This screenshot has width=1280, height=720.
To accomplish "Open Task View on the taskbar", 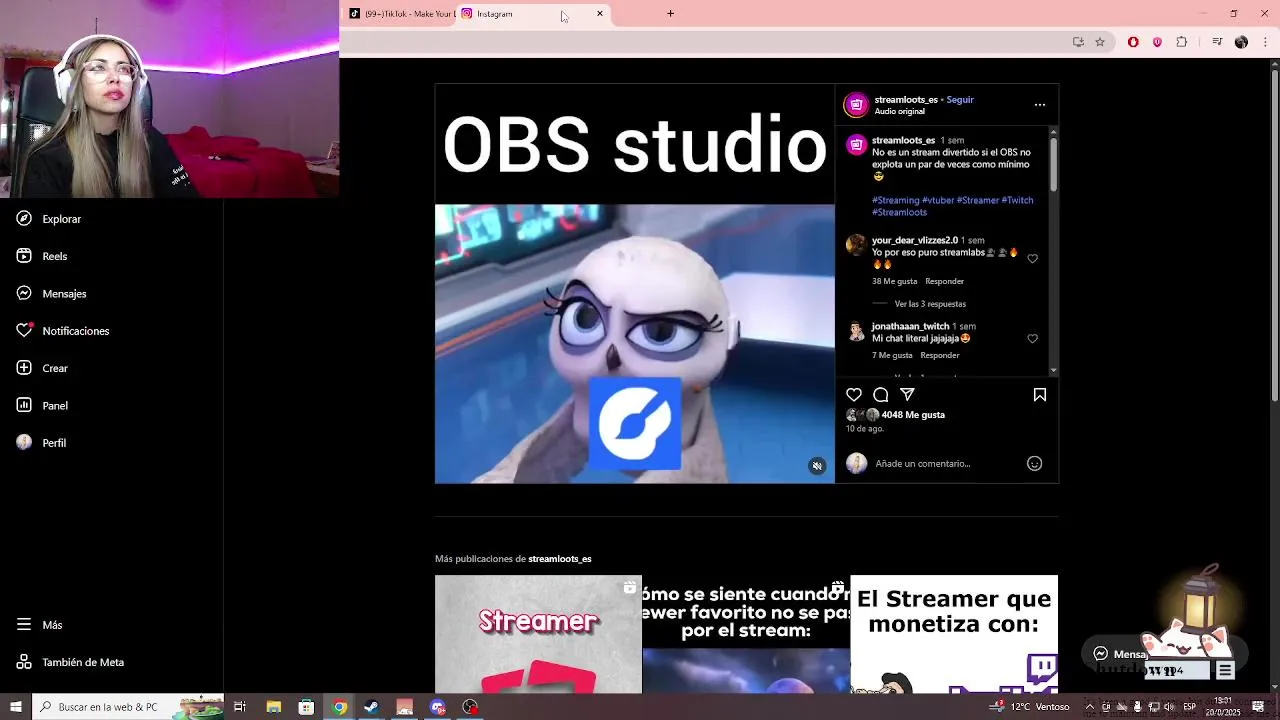I will (x=240, y=707).
